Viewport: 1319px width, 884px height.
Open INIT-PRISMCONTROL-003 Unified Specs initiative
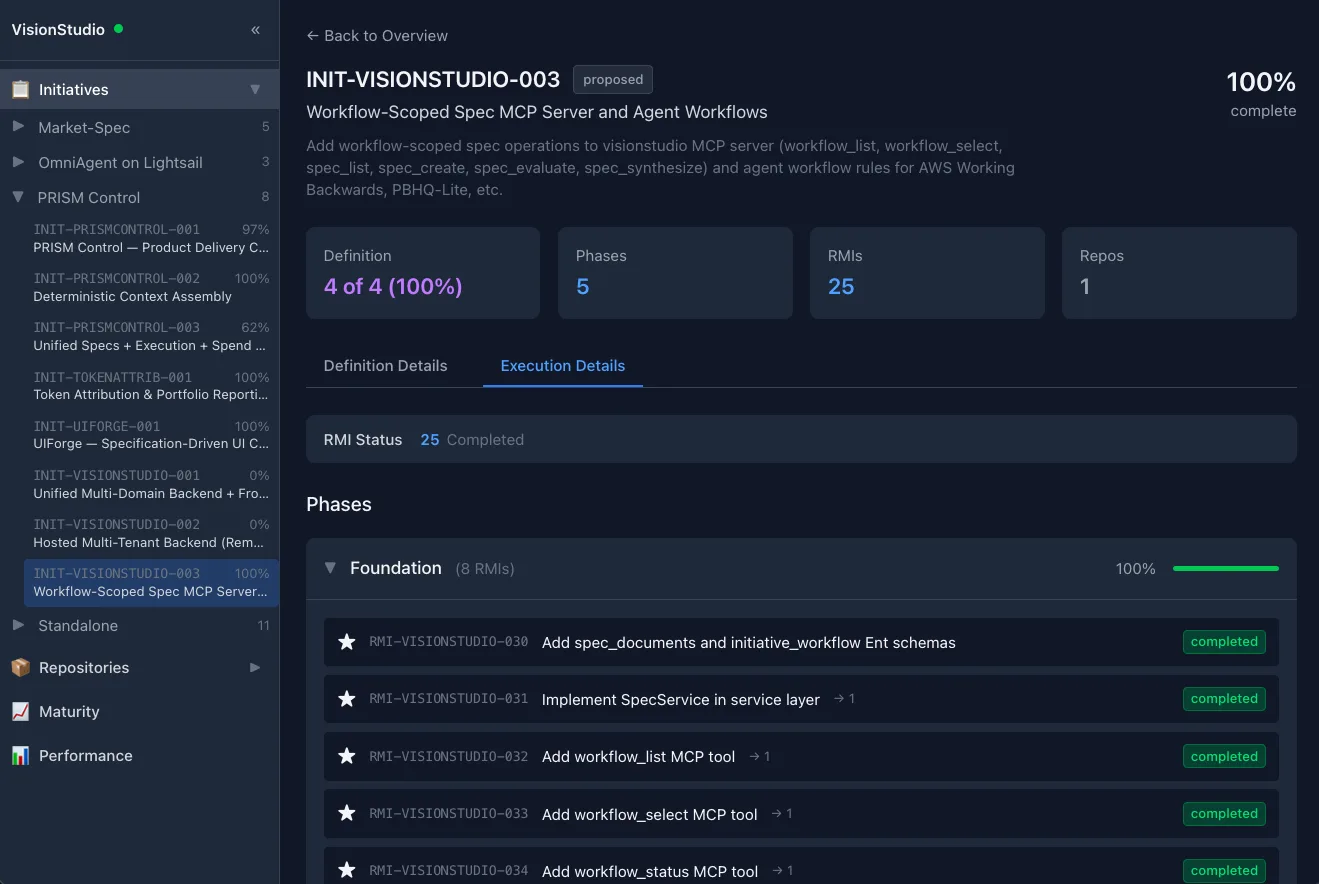[151, 336]
